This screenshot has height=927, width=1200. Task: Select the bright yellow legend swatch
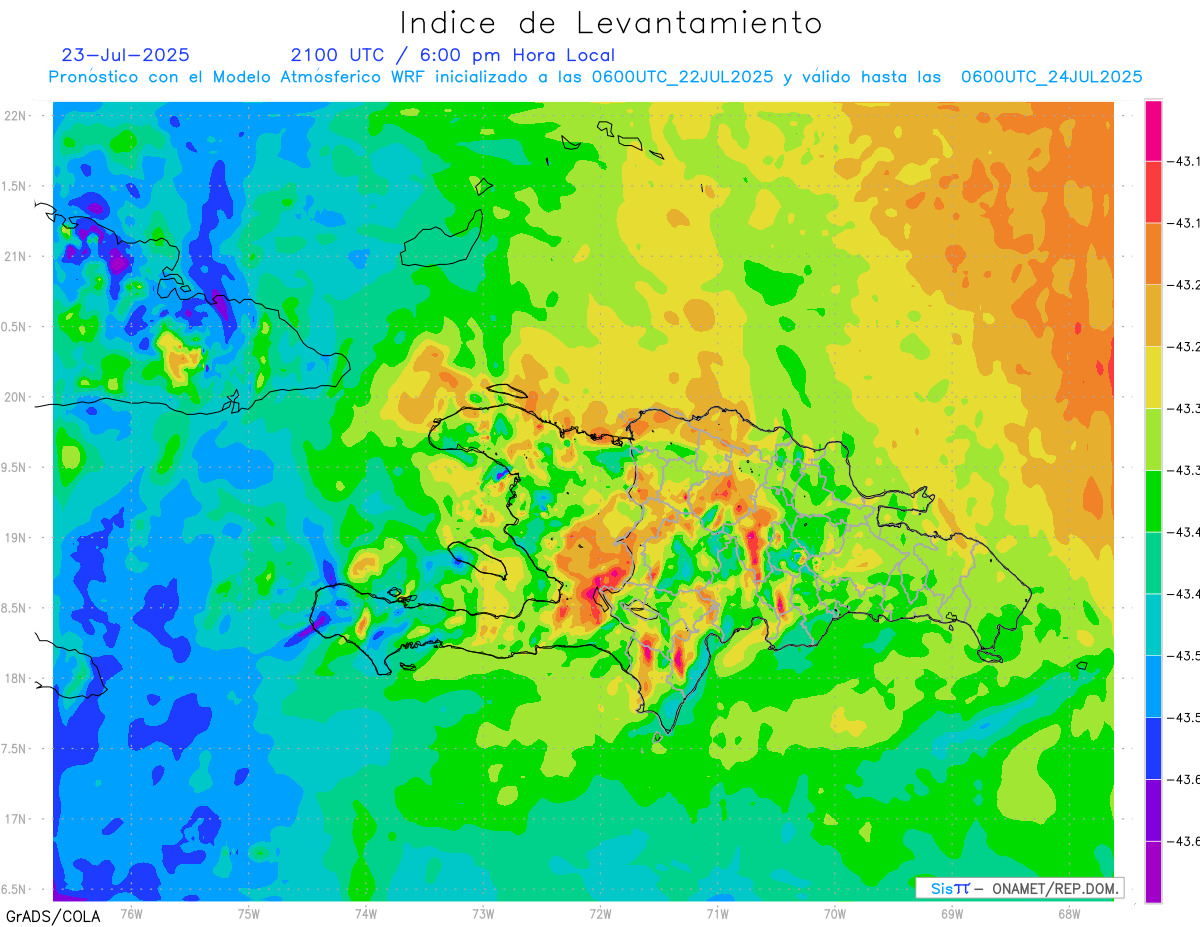coord(1153,377)
